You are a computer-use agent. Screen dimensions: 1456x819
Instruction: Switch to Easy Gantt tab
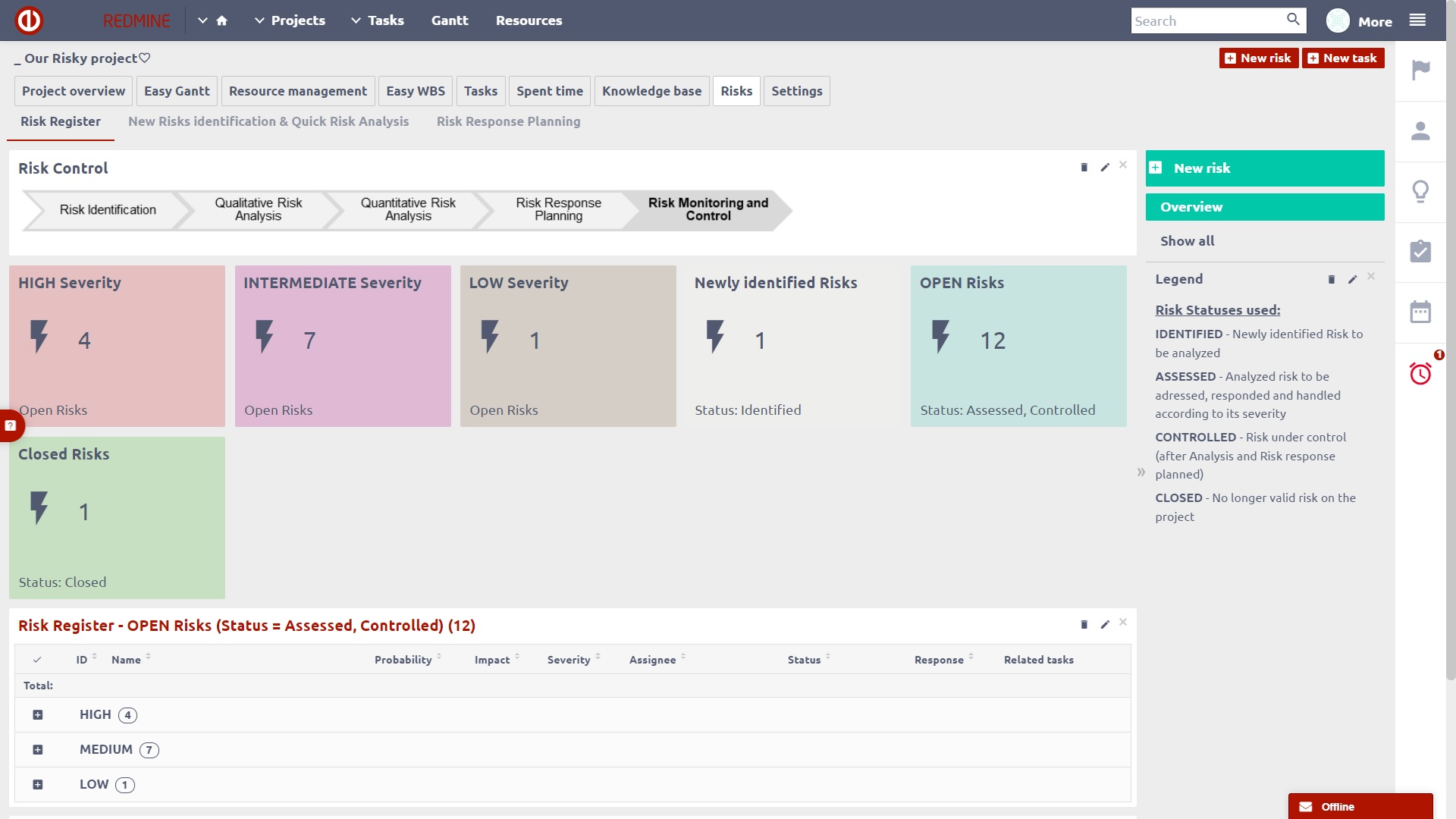click(x=177, y=91)
